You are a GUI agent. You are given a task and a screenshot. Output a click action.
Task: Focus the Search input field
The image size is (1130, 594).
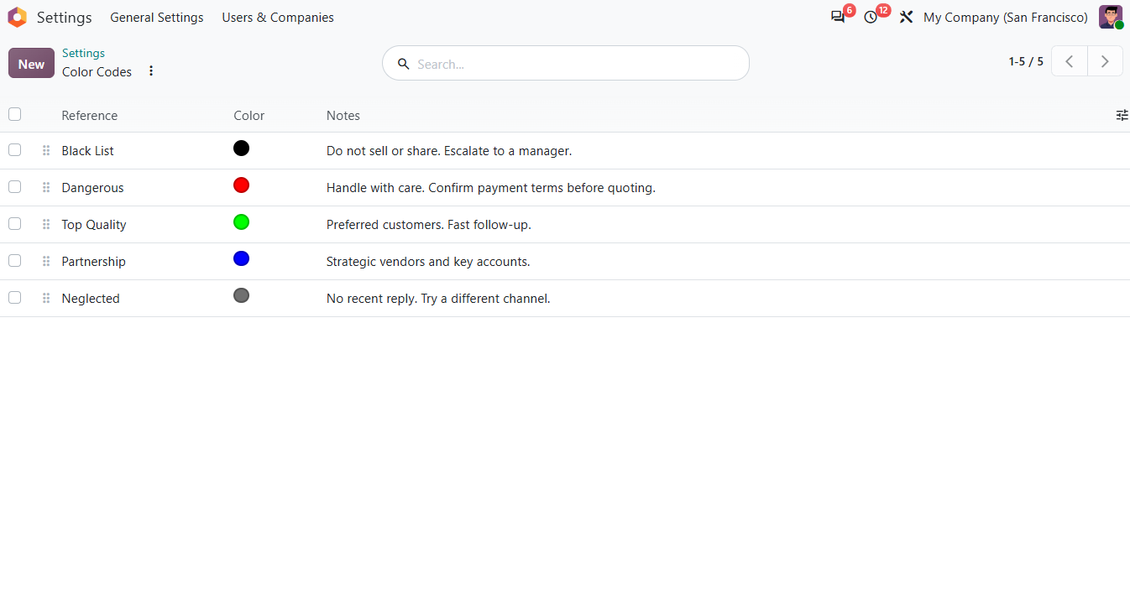tap(566, 63)
